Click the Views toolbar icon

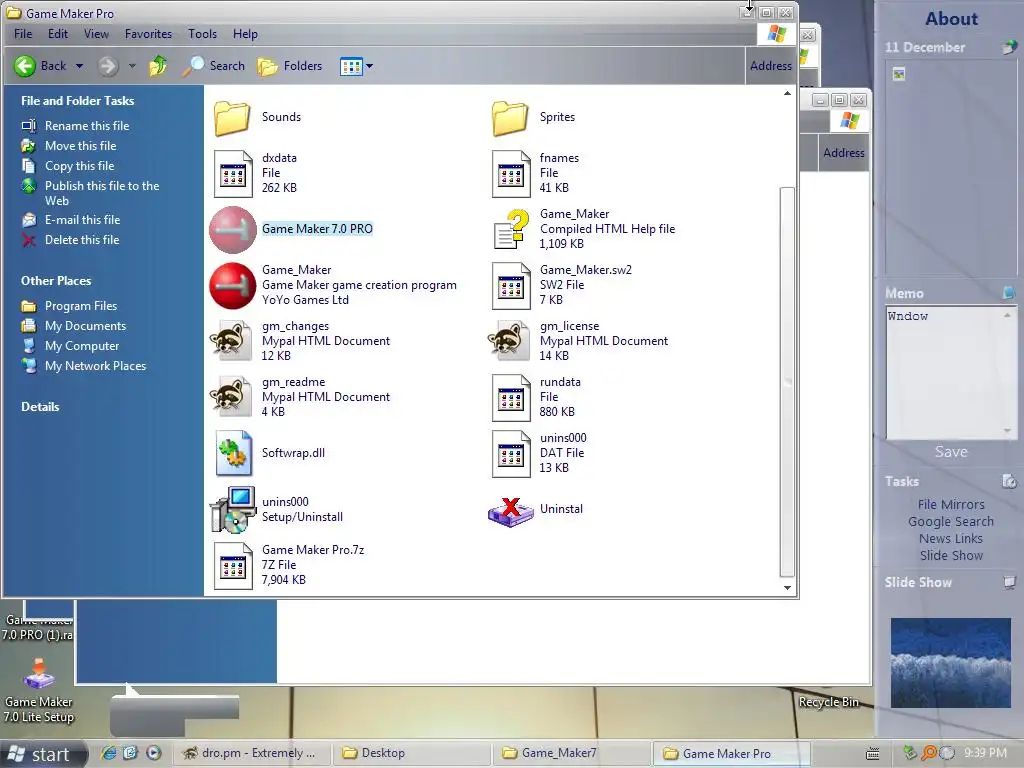point(351,66)
